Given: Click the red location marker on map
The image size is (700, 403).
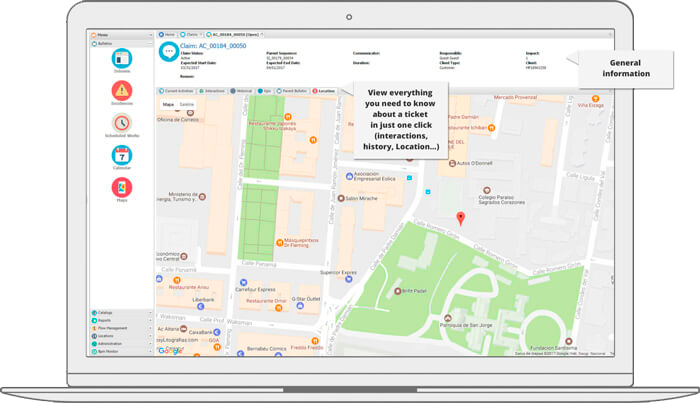Looking at the screenshot, I should pyautogui.click(x=460, y=218).
